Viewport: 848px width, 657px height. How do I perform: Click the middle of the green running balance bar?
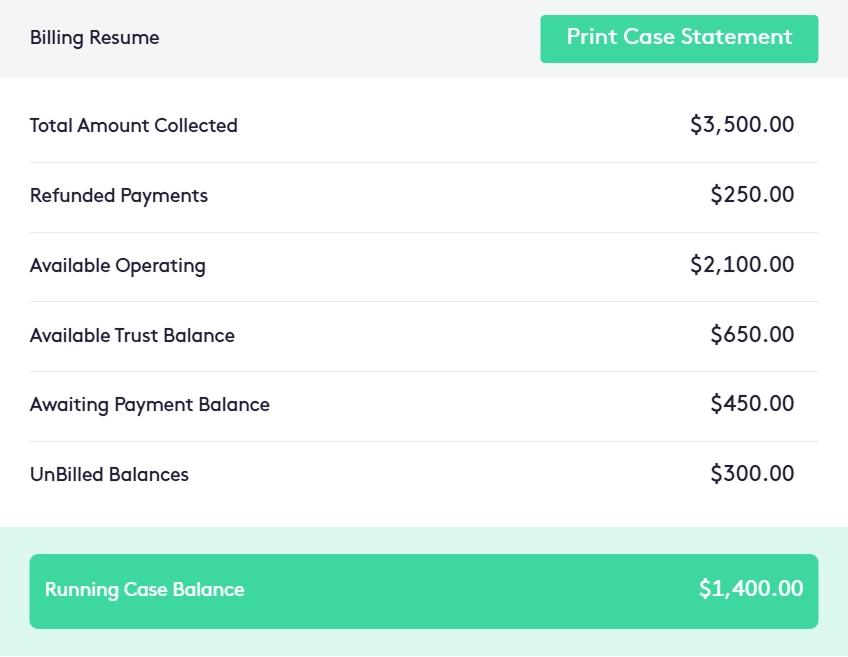click(424, 591)
